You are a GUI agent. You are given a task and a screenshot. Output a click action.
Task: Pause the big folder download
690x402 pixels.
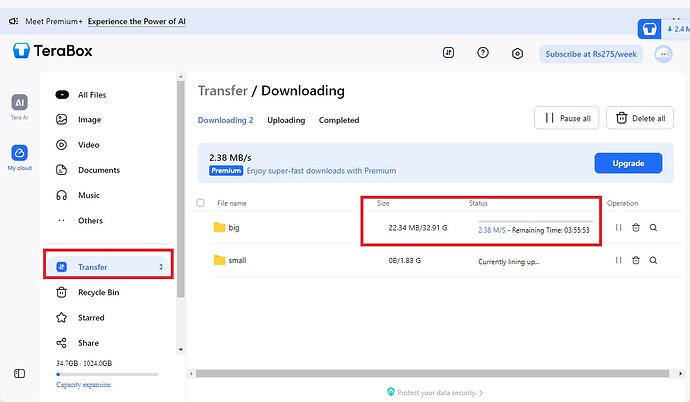[619, 228]
